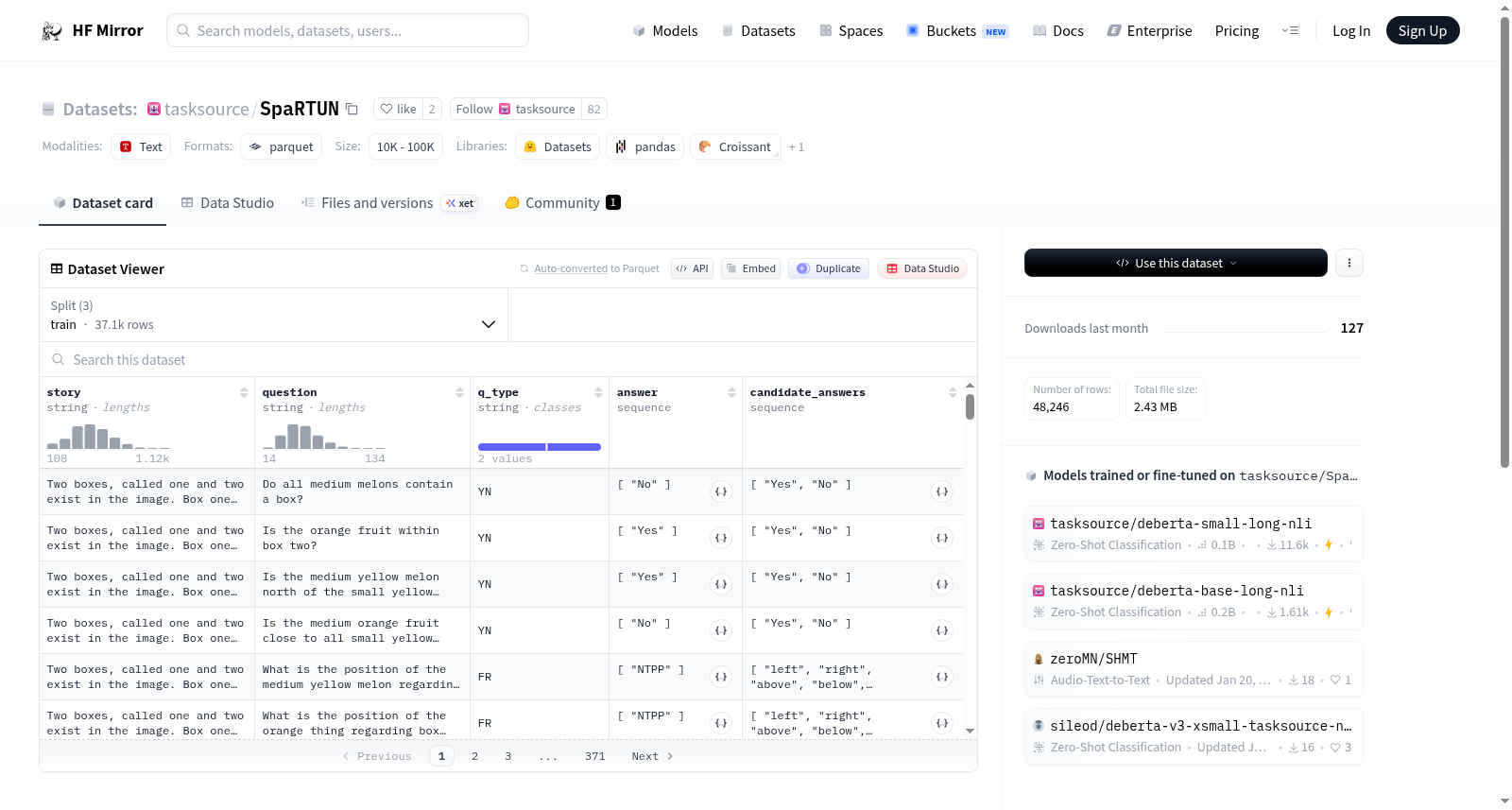
Task: Open the Use this dataset dropdown
Action: (x=1176, y=263)
